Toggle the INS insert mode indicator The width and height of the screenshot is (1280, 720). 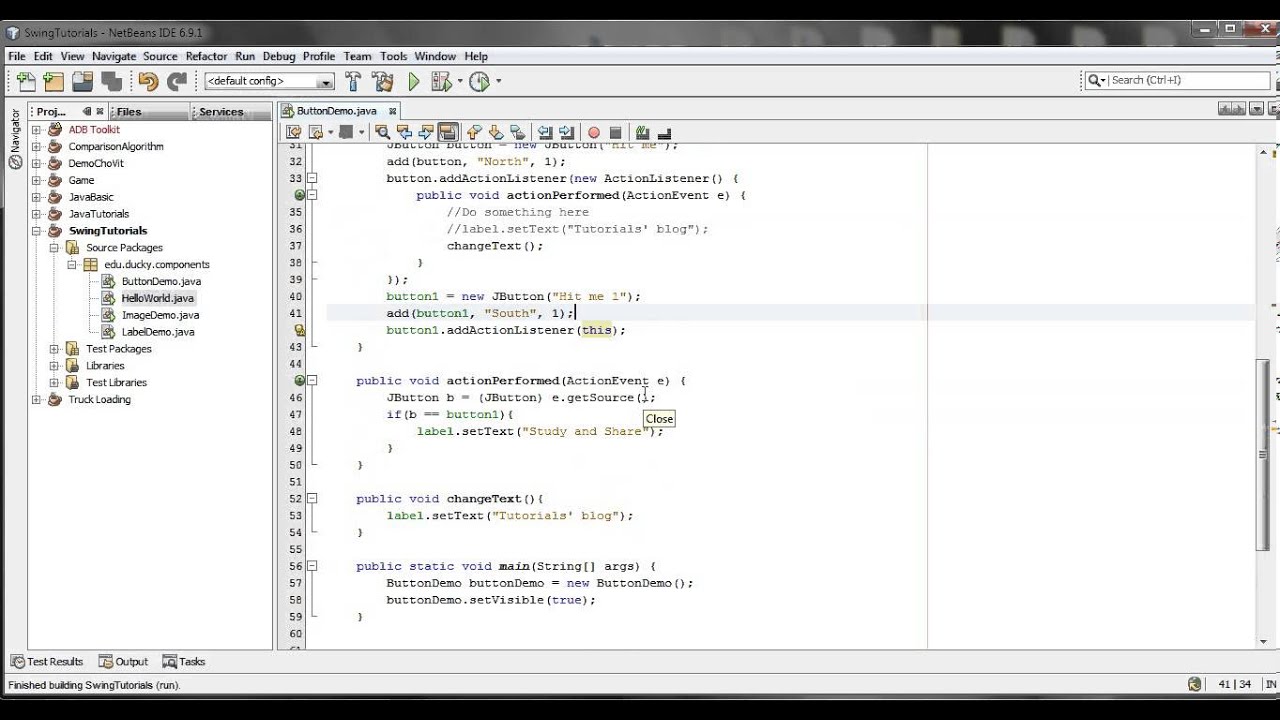tap(1271, 685)
